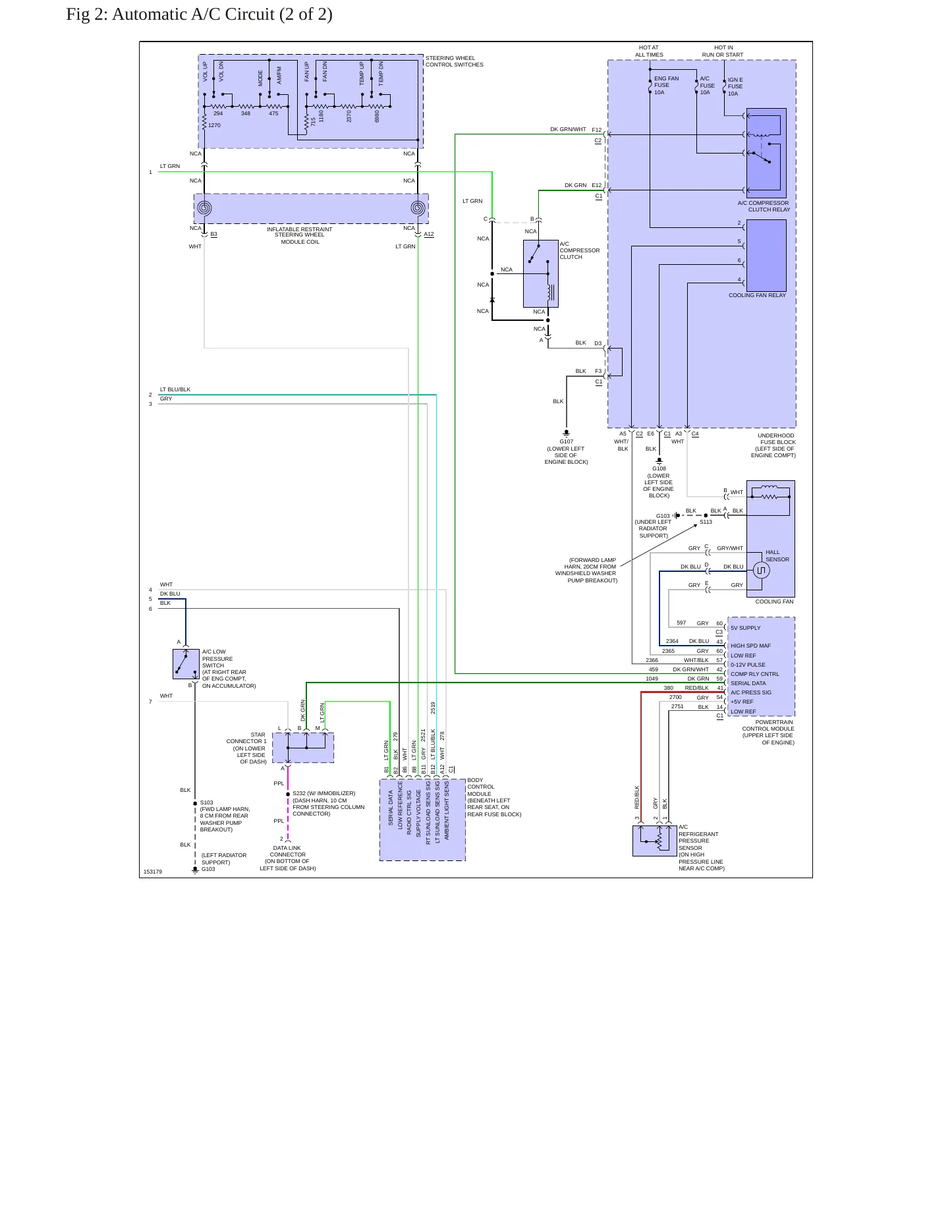
Task: Click the Powertrain Control Module label
Action: [768, 732]
